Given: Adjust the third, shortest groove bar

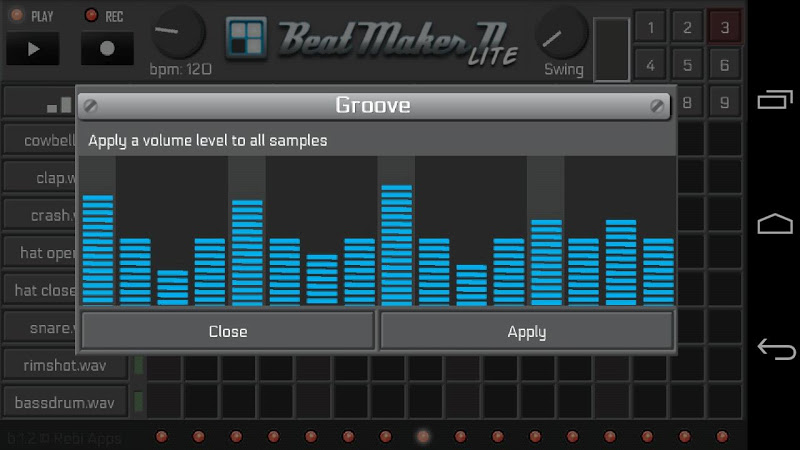Looking at the screenshot, I should click(x=172, y=288).
